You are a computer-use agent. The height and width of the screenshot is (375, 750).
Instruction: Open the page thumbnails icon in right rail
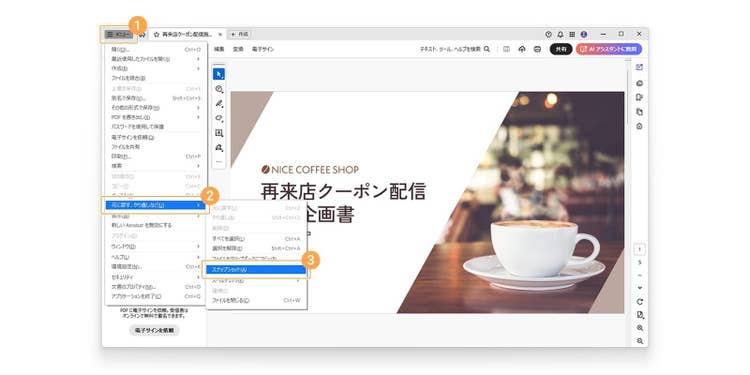pyautogui.click(x=640, y=112)
